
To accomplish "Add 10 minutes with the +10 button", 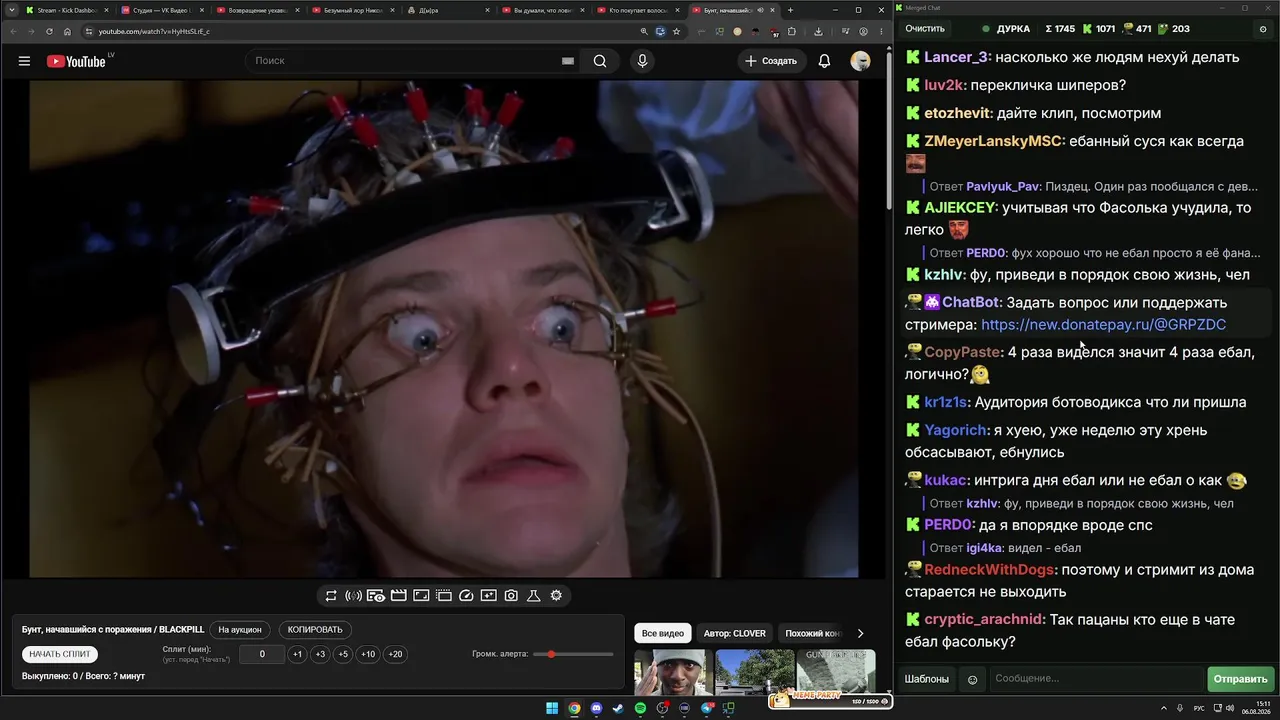I will [368, 654].
